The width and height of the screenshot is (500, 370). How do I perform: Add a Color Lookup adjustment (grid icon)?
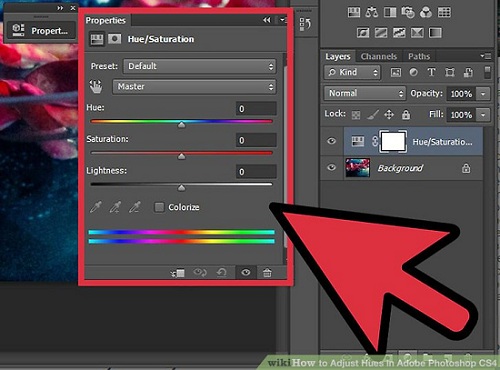pyautogui.click(x=444, y=13)
